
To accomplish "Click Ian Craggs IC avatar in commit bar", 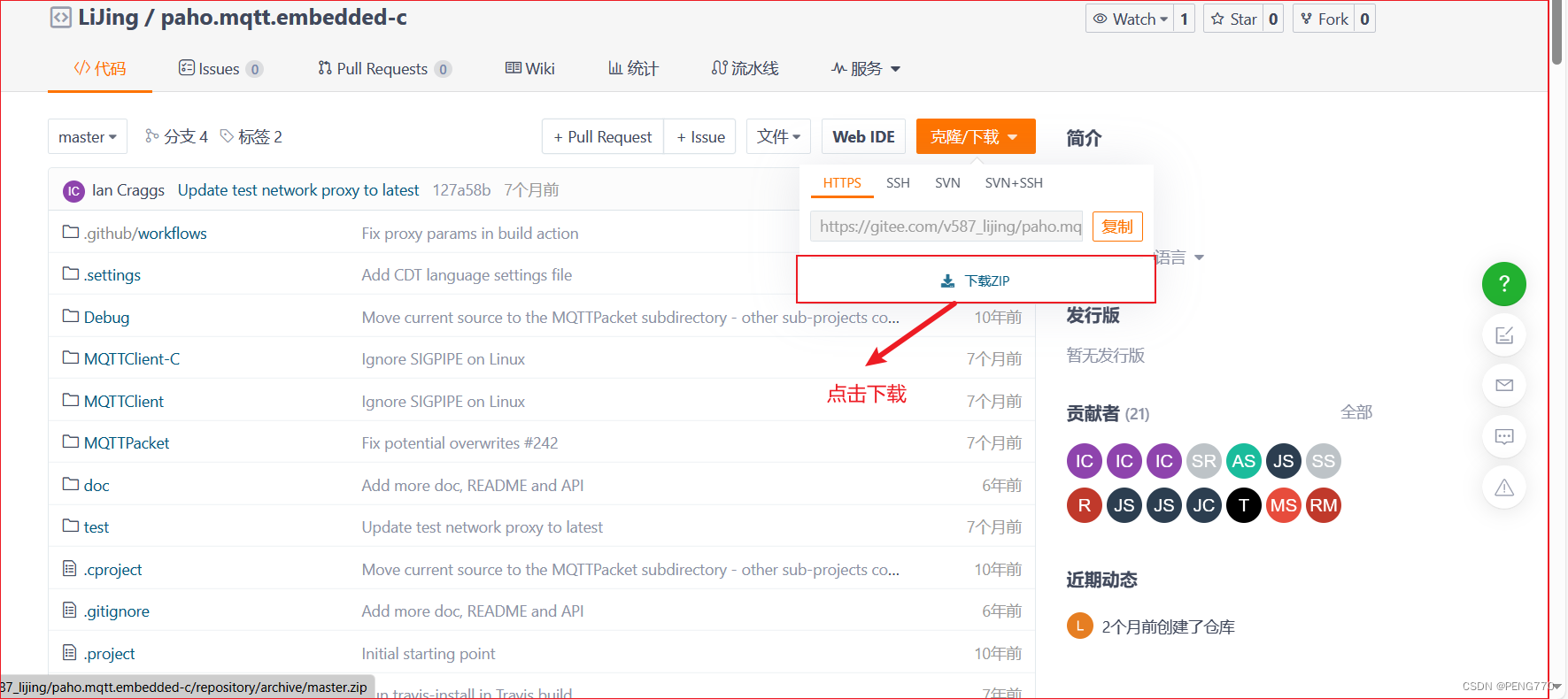I will pos(73,190).
